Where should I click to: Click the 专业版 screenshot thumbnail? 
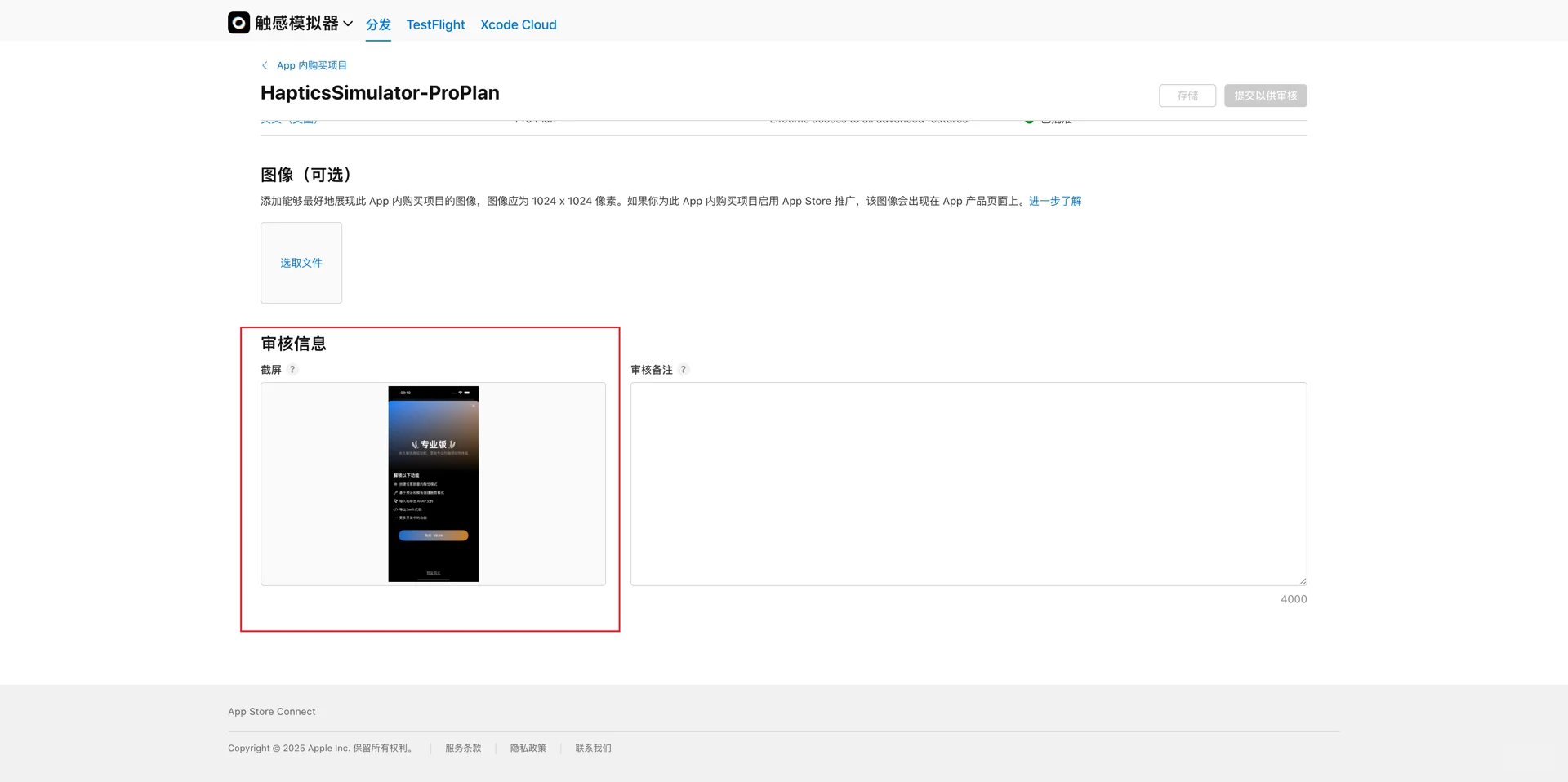tap(433, 484)
